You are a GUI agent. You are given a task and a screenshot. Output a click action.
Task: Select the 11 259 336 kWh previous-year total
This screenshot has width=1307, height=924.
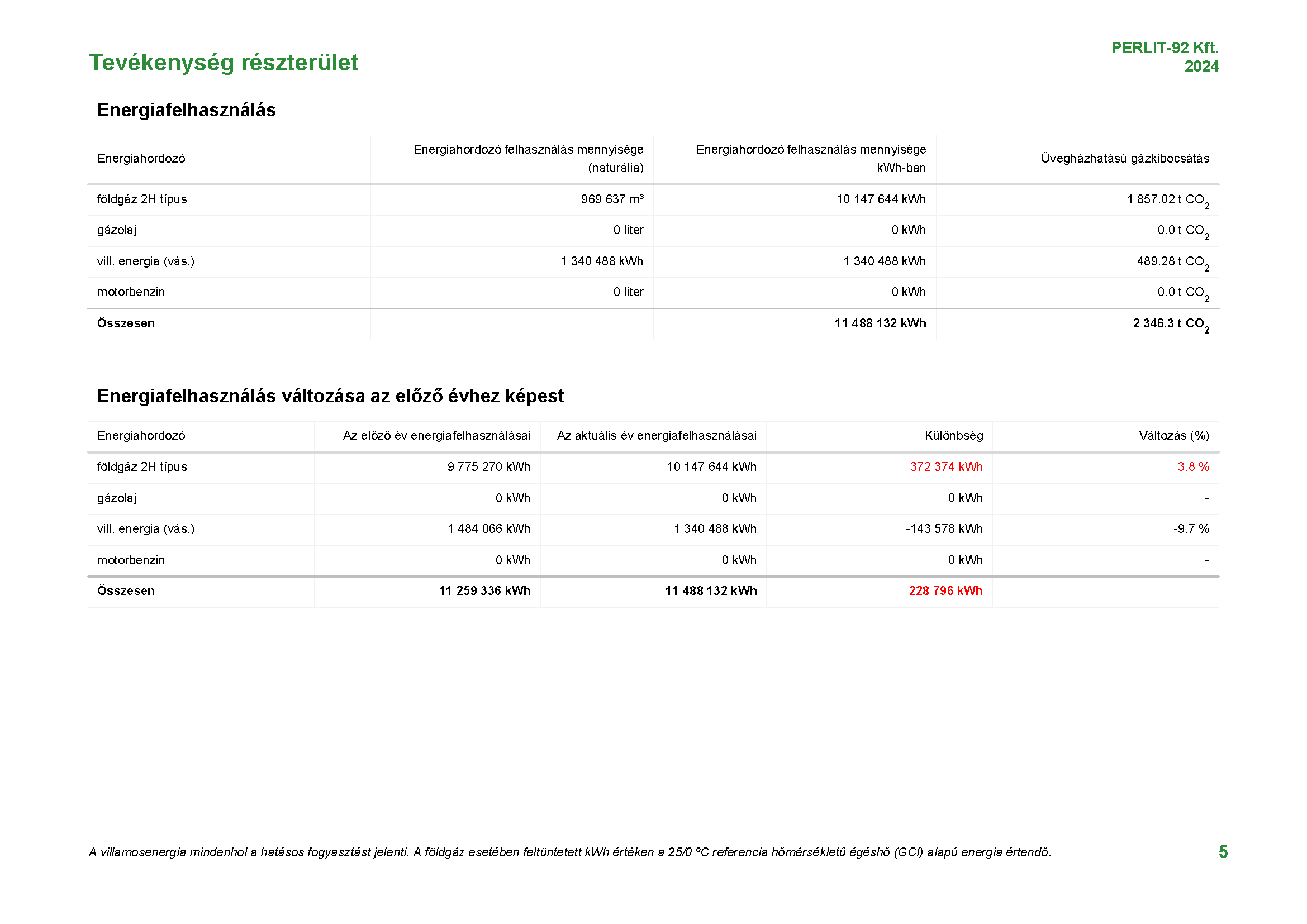tap(484, 591)
